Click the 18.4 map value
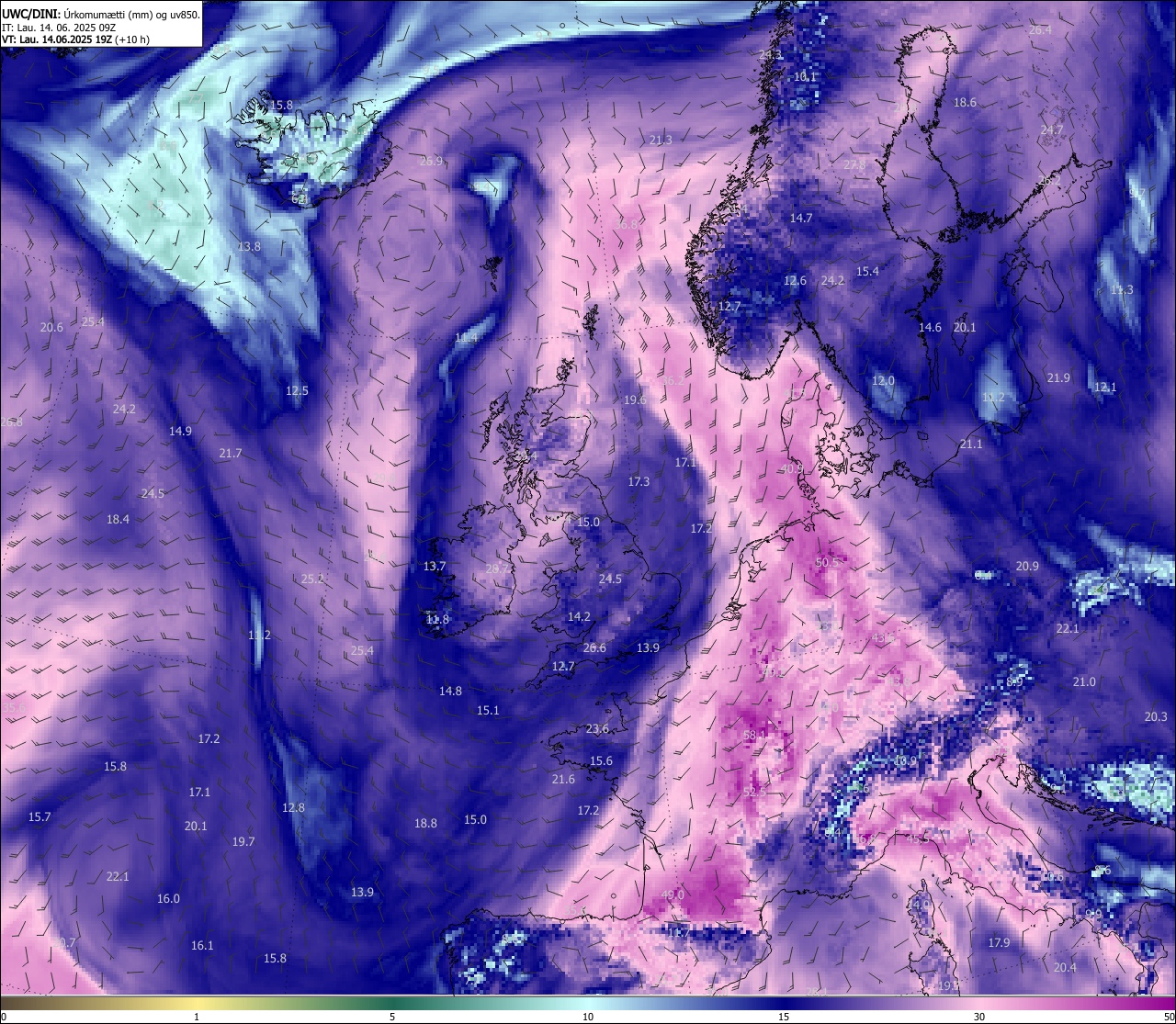 point(118,519)
